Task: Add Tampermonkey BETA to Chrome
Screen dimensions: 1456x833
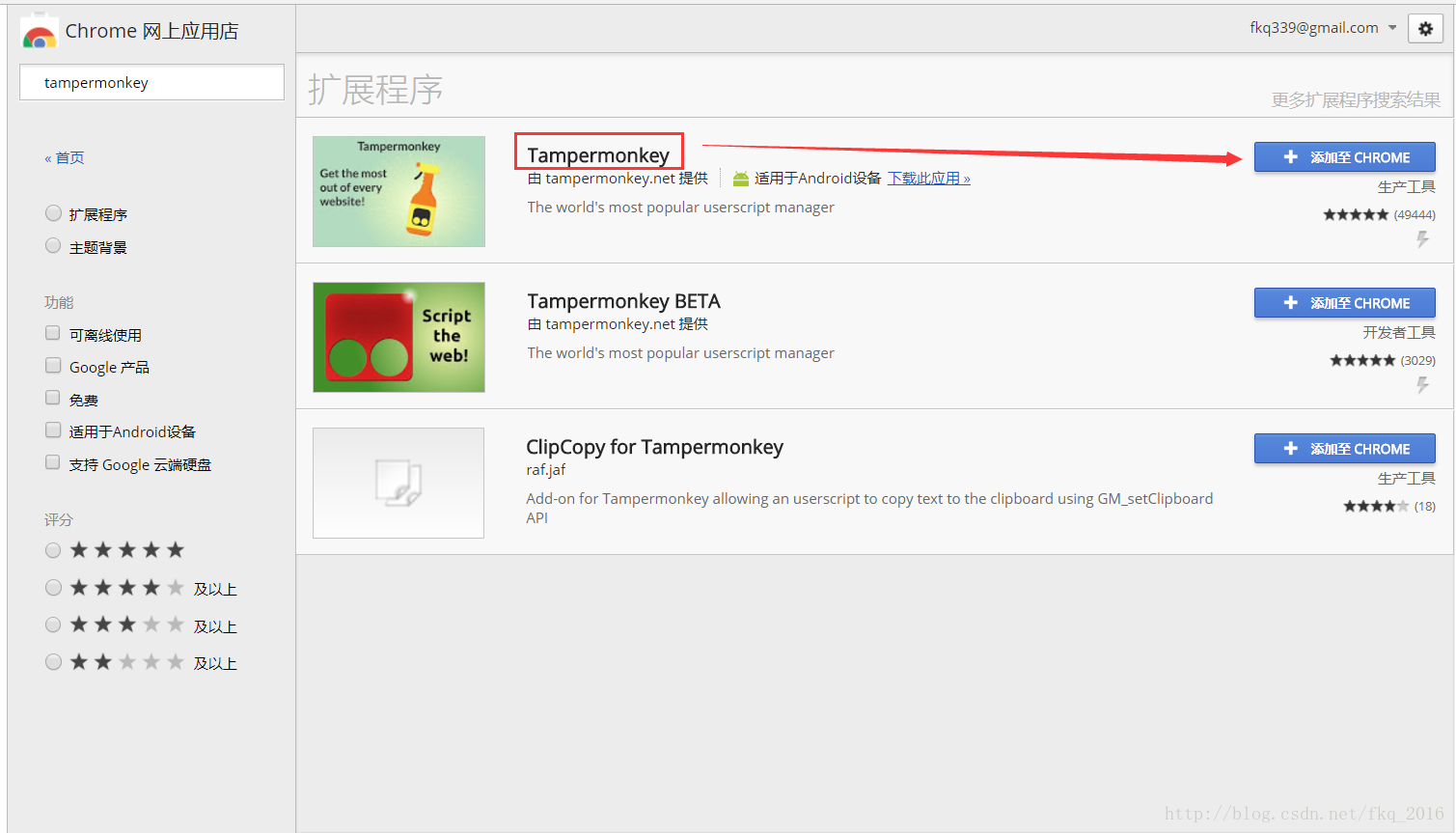Action: [1344, 303]
